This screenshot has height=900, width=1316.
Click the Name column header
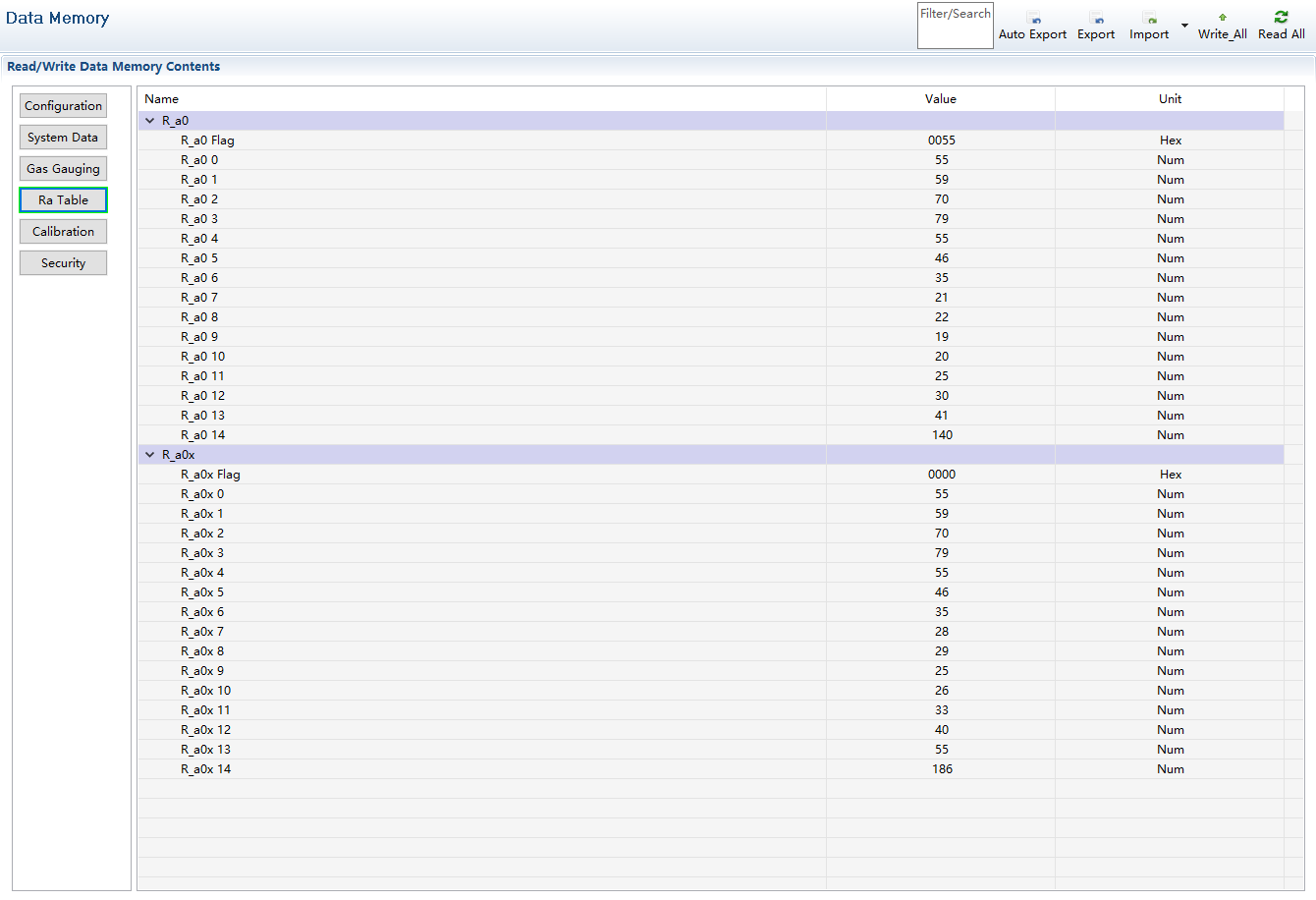tap(482, 99)
